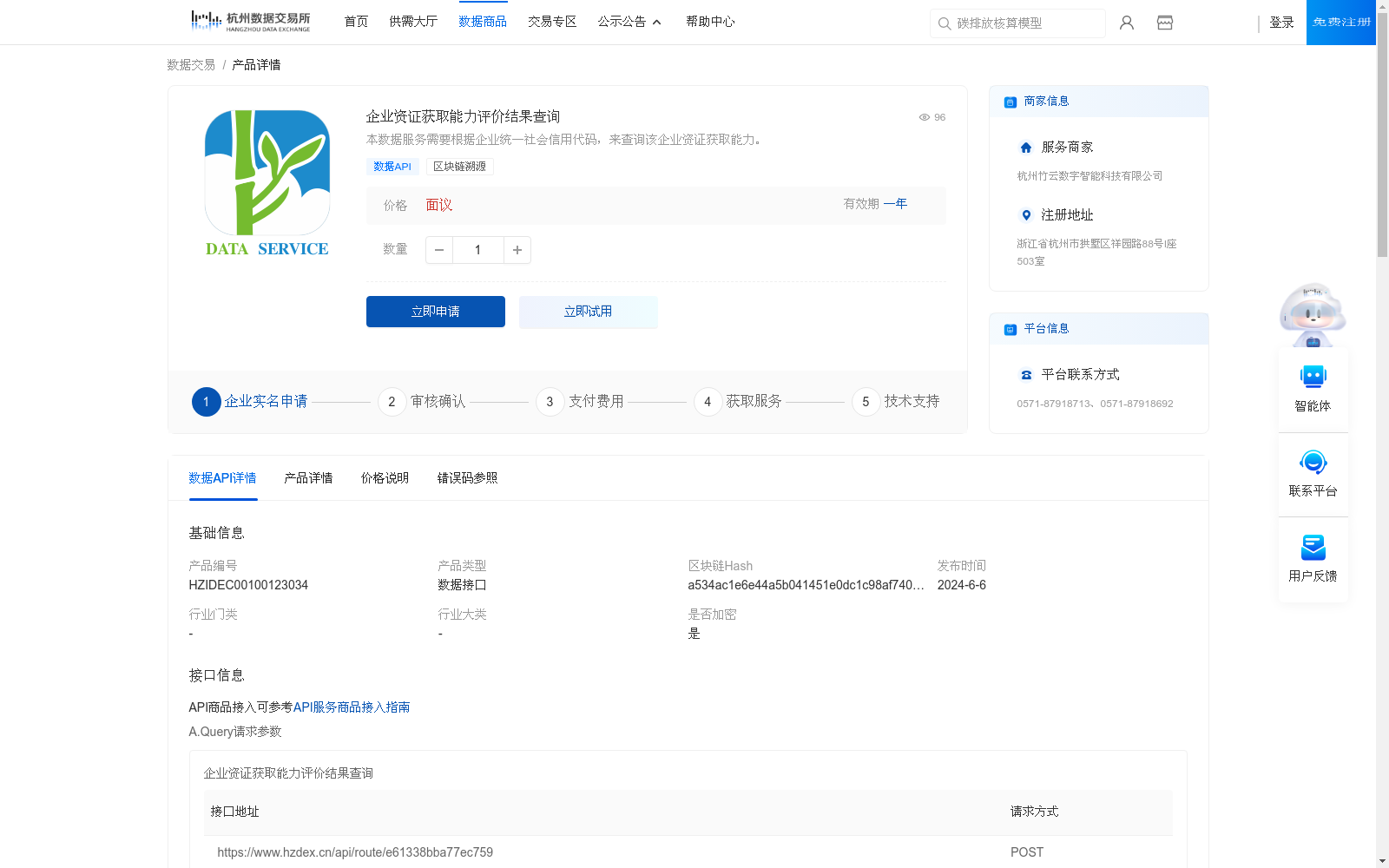Click the 平台信息 panel header icon
Screen dimensions: 1389x868
click(x=1010, y=329)
